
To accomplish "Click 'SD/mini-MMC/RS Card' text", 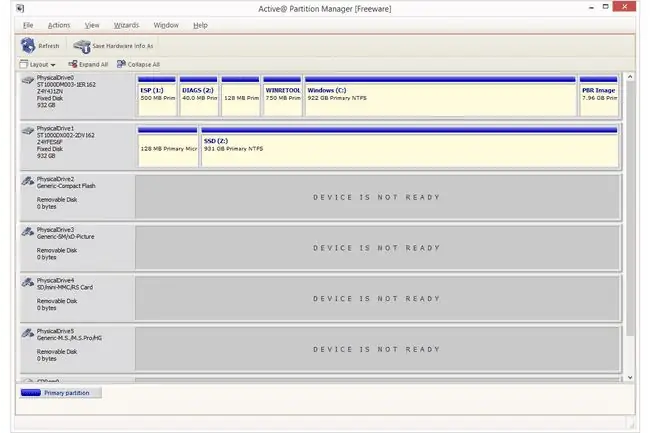I will [65, 287].
